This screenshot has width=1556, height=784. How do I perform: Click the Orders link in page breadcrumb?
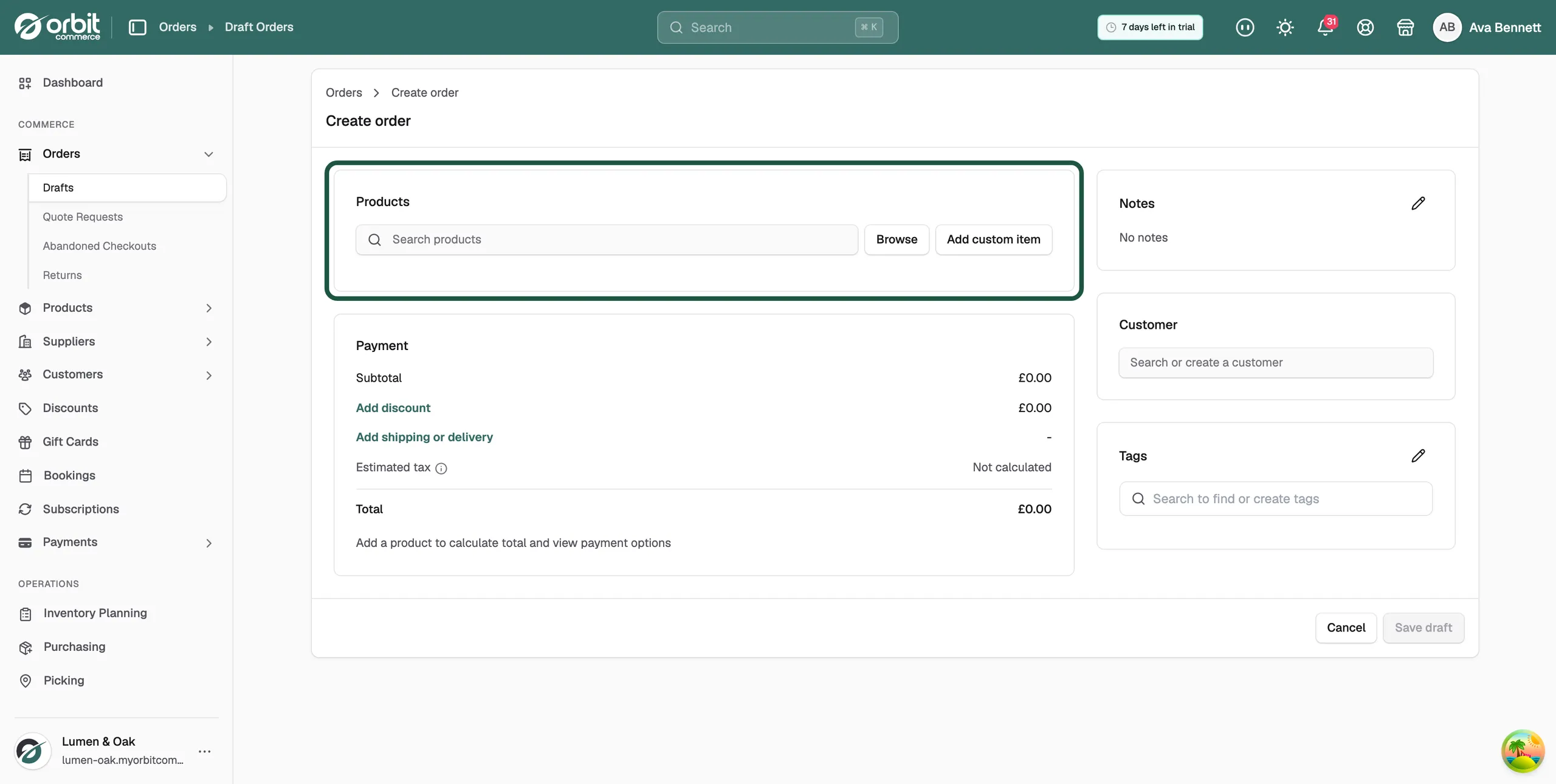click(344, 92)
